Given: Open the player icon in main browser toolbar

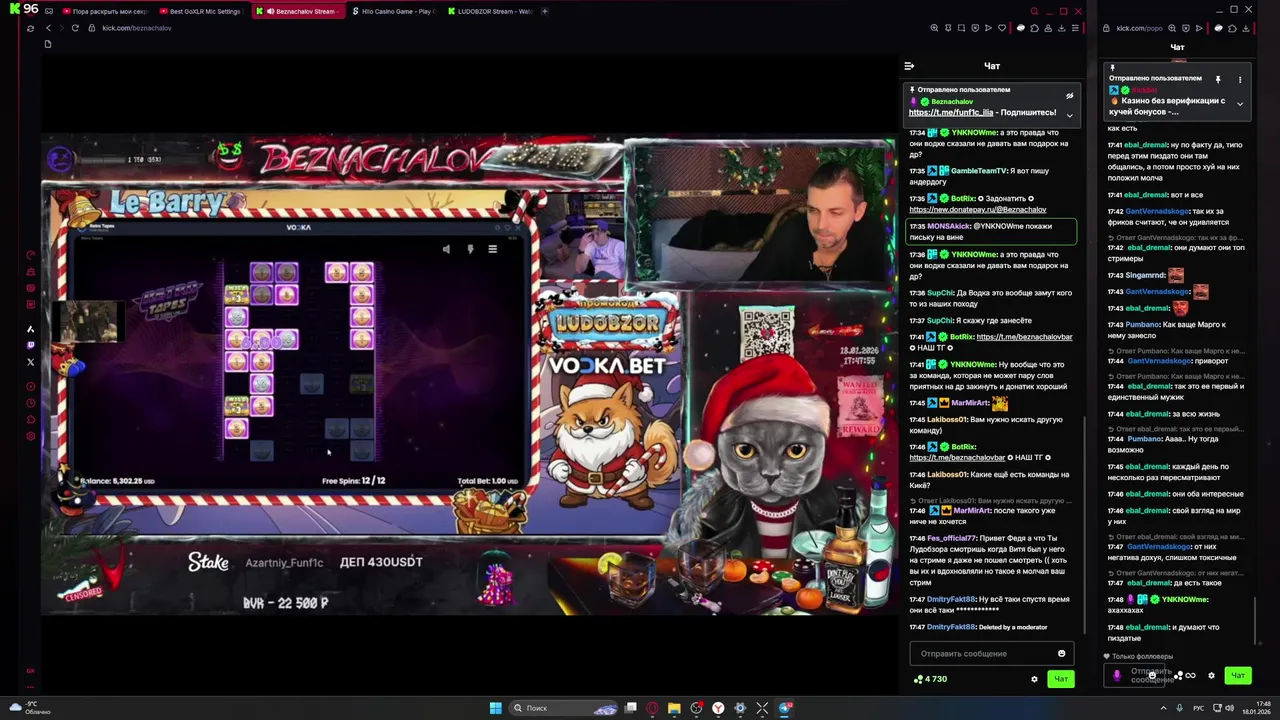Looking at the screenshot, I should [x=988, y=28].
